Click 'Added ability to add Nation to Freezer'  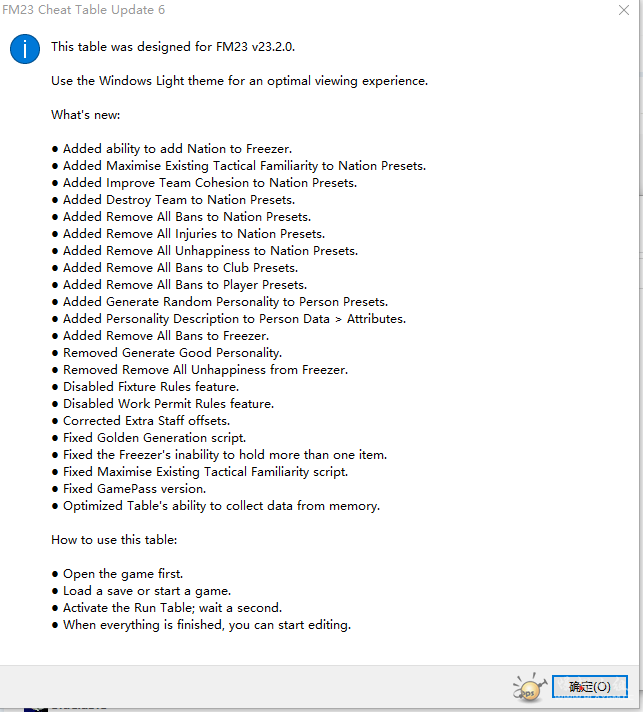coord(177,149)
